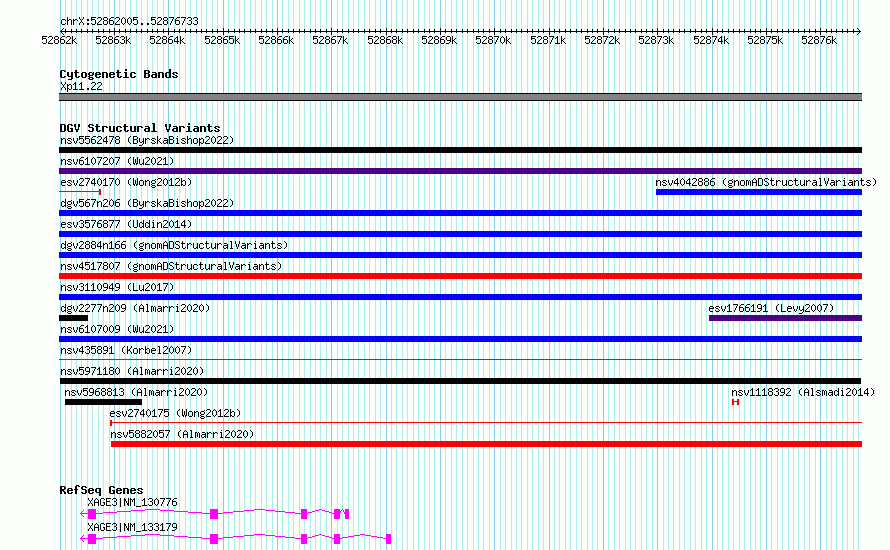Viewport: 890px width, 550px height.
Task: Click the 52863k ruler position
Action: pos(113,40)
